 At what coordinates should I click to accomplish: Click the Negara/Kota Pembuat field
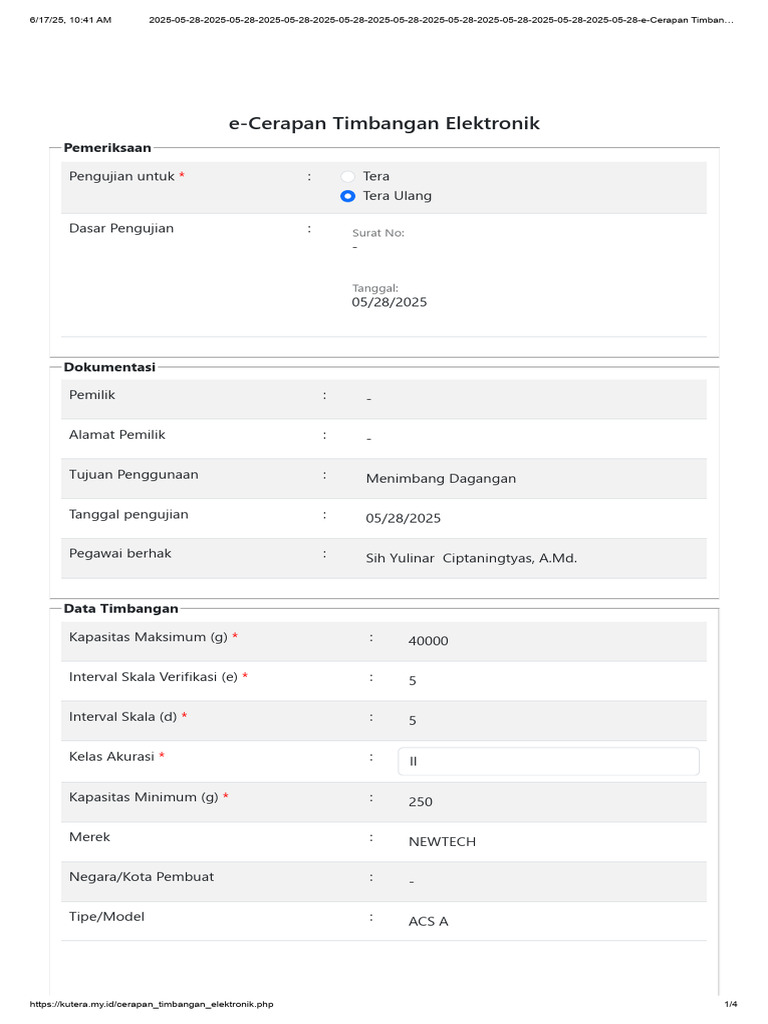tap(549, 881)
